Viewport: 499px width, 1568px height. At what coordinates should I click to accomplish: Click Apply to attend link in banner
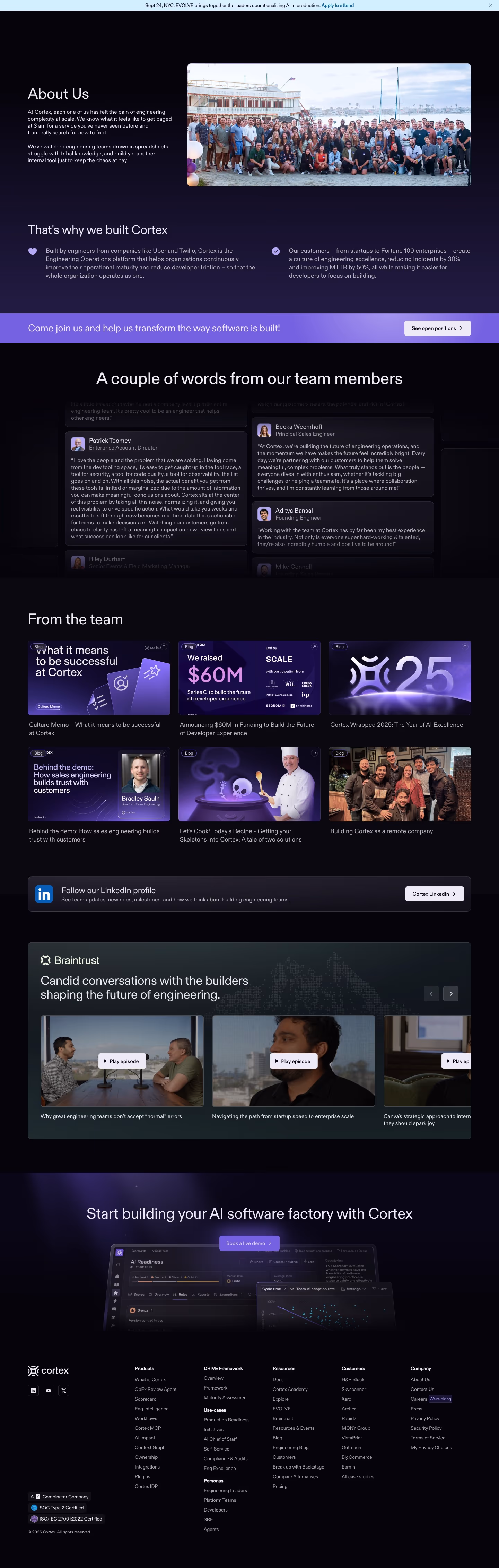click(338, 6)
